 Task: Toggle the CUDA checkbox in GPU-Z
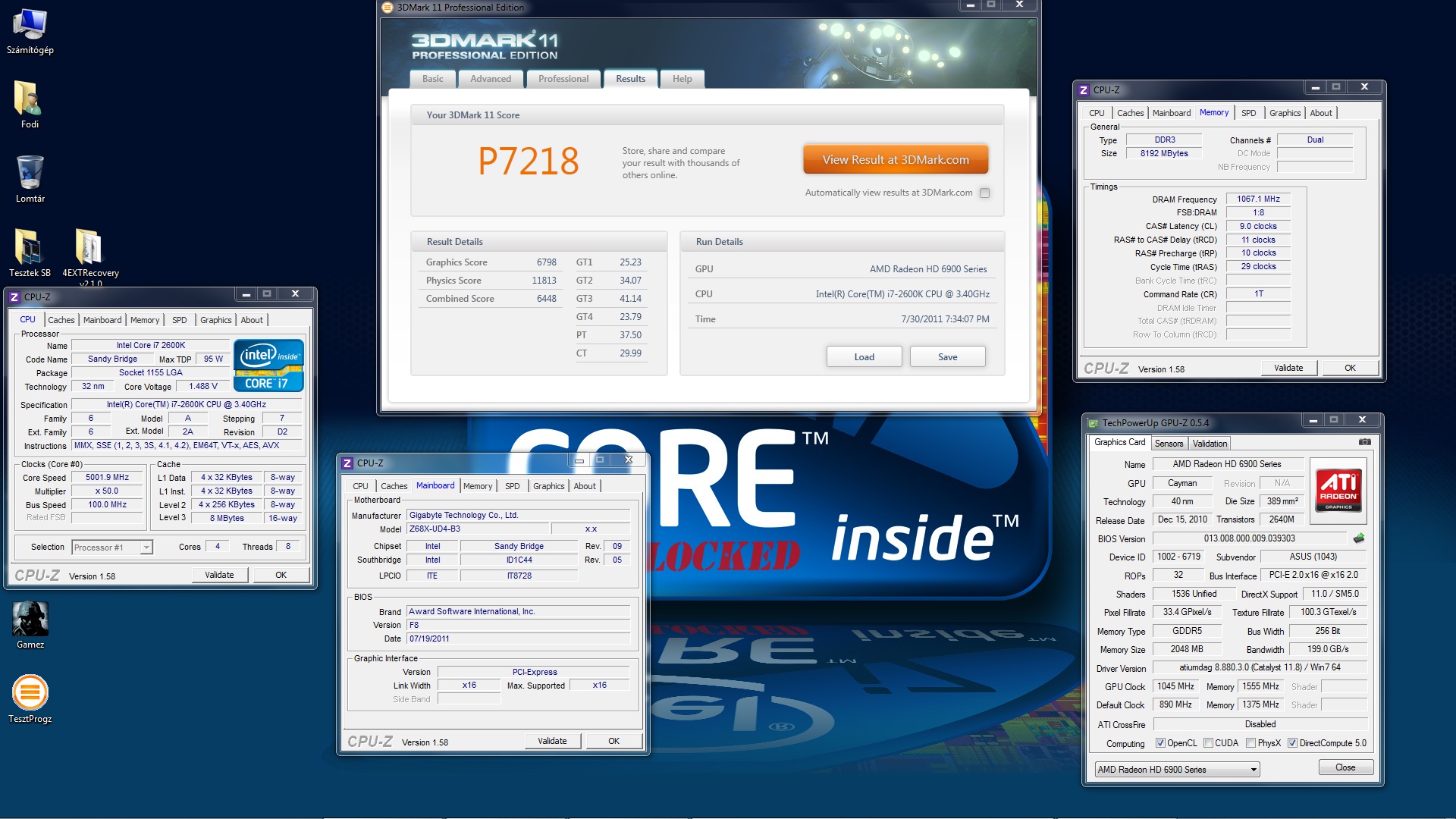coord(1208,743)
